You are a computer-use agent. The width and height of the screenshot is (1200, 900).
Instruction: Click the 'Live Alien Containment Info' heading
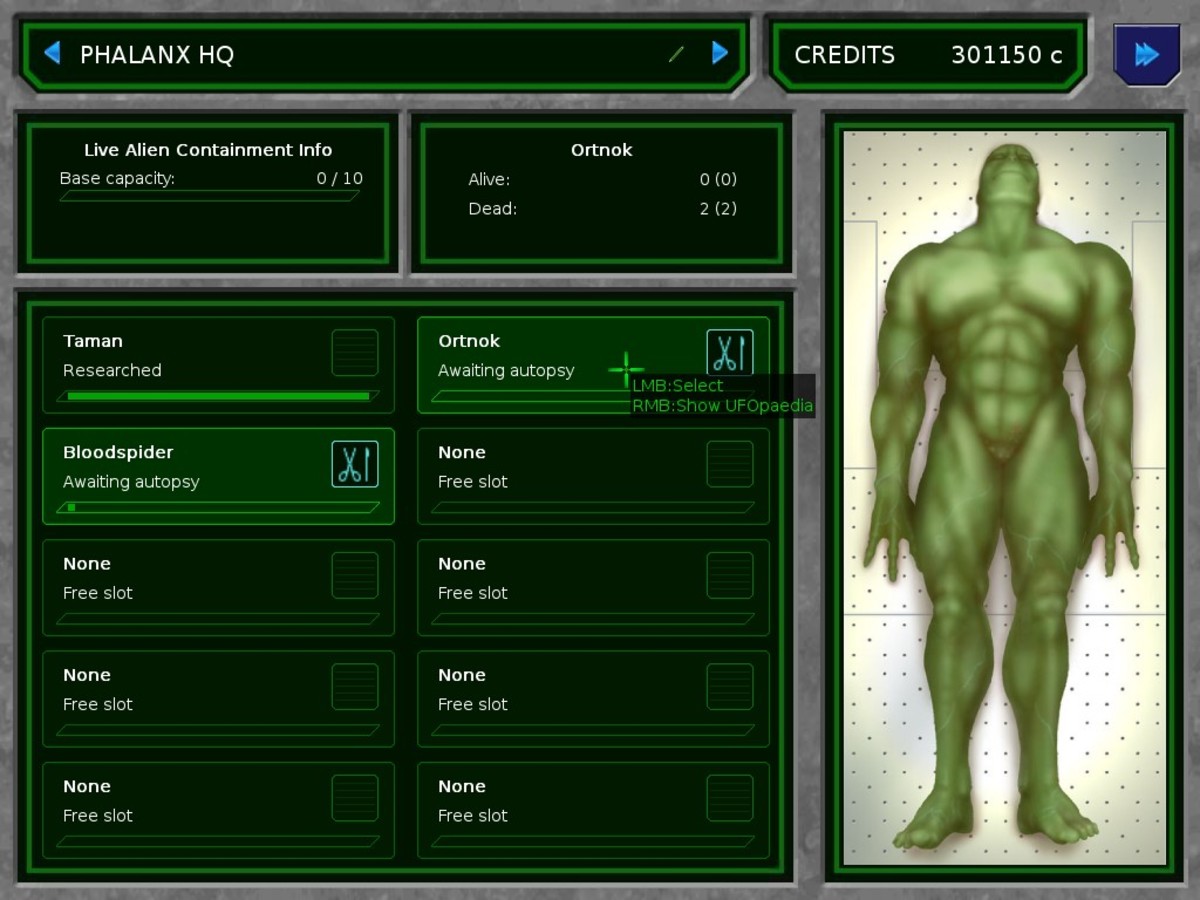(x=208, y=150)
